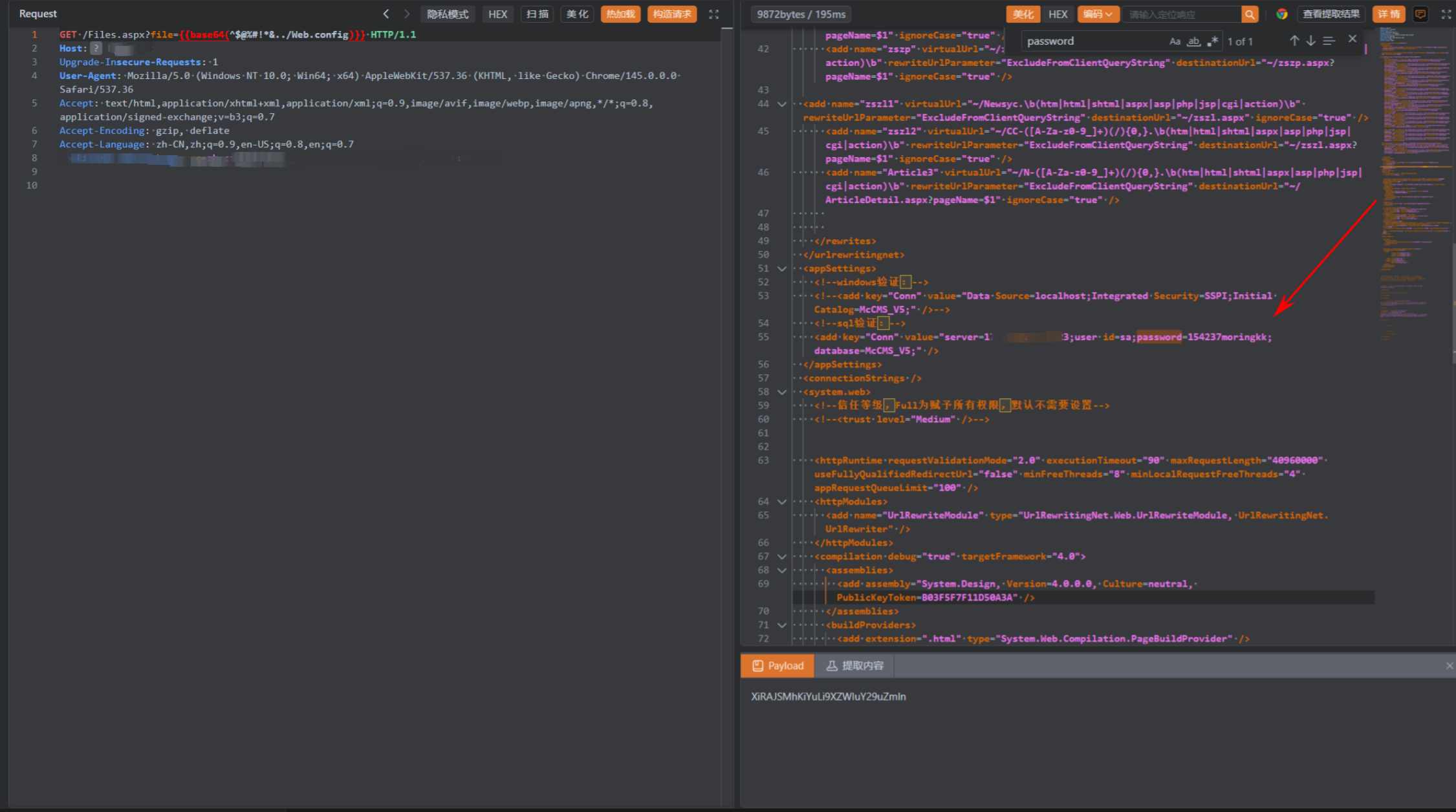The width and height of the screenshot is (1456, 812).
Task: Click the orange comment bubble icon
Action: pos(1420,14)
